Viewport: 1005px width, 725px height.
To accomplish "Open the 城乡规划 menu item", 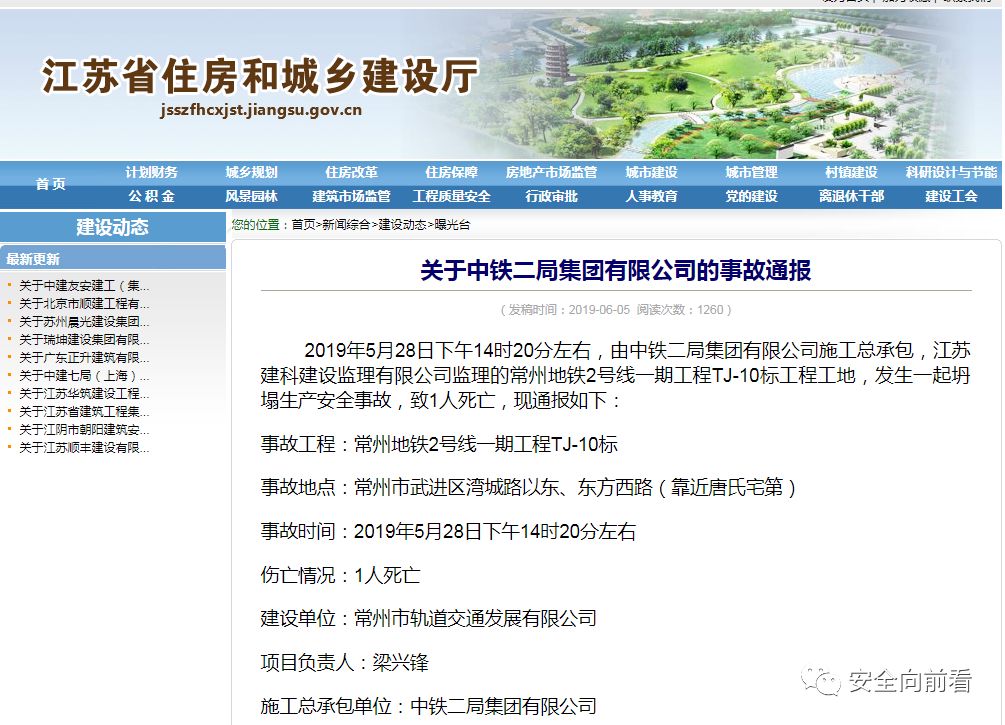I will pos(251,172).
